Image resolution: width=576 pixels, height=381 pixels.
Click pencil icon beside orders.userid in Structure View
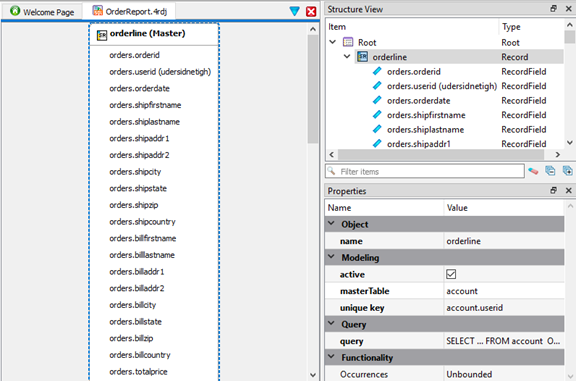(x=377, y=86)
